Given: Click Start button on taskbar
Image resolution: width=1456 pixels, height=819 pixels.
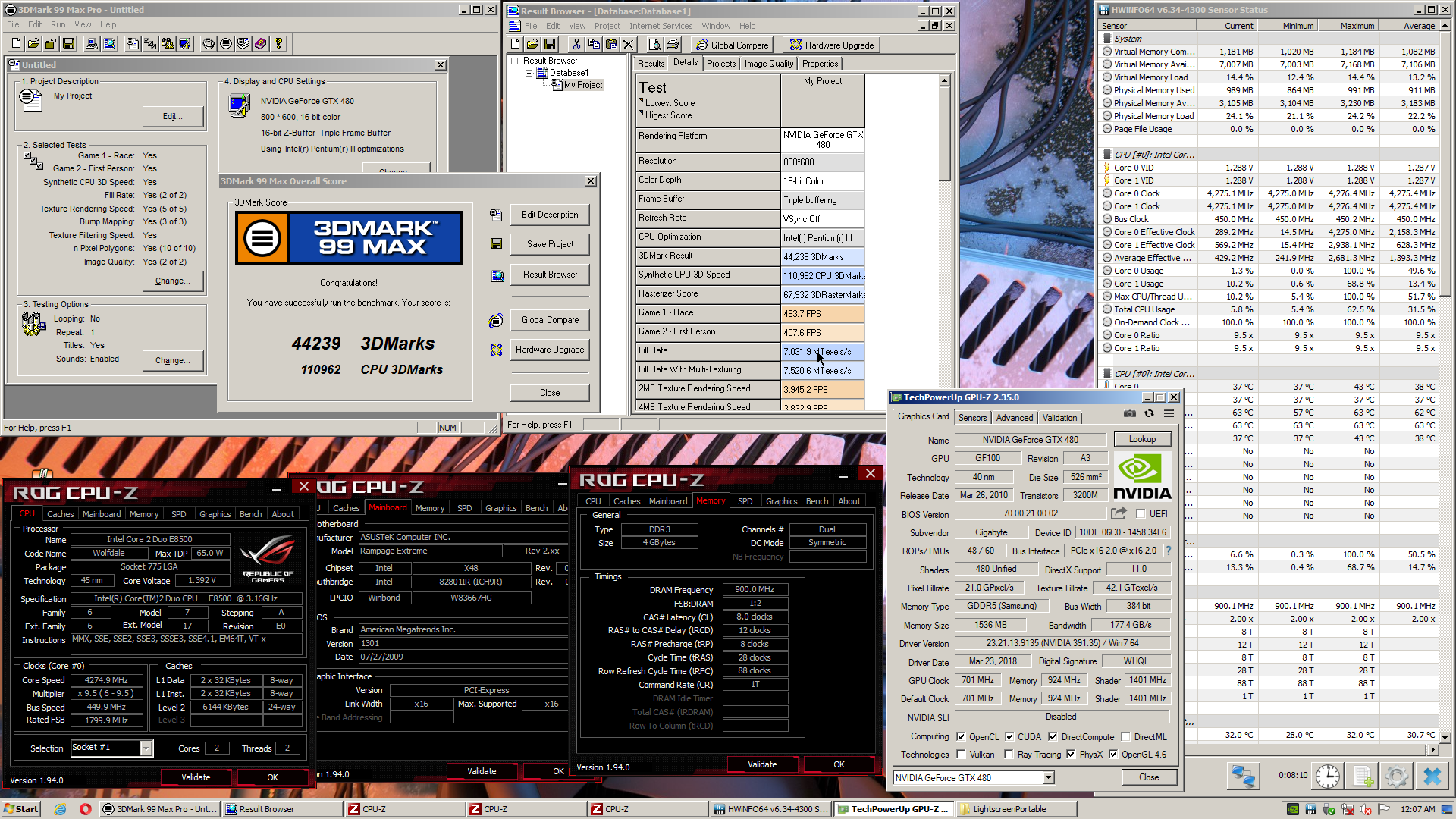Looking at the screenshot, I should click(20, 809).
